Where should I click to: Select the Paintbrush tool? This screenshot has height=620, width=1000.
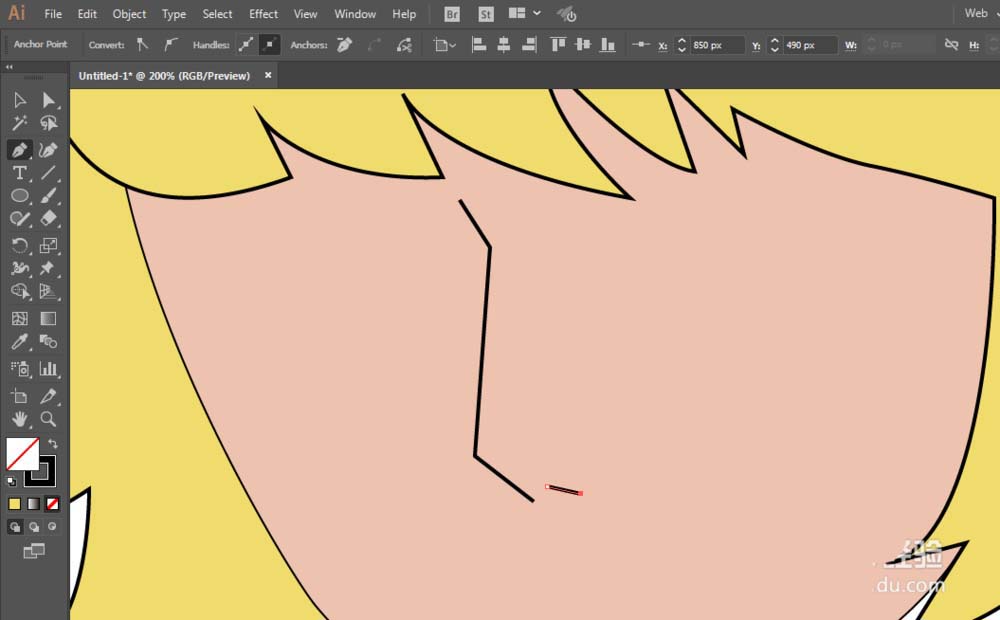(x=48, y=196)
